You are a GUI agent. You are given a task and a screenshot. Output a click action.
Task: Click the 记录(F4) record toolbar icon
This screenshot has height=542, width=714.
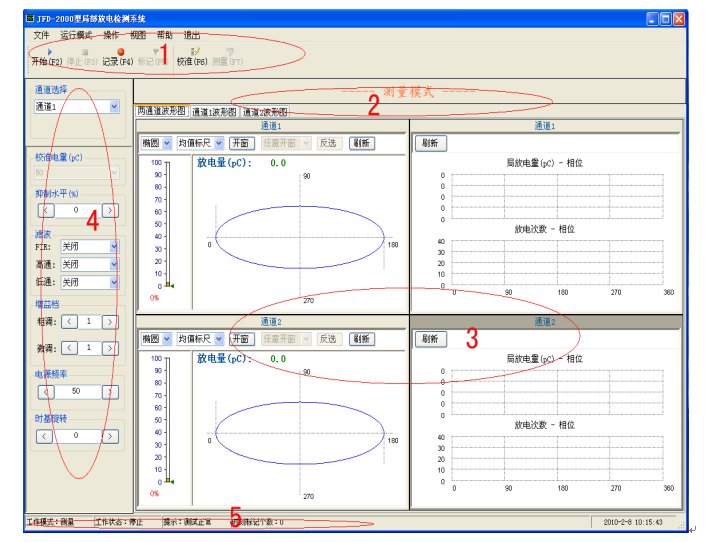[118, 57]
